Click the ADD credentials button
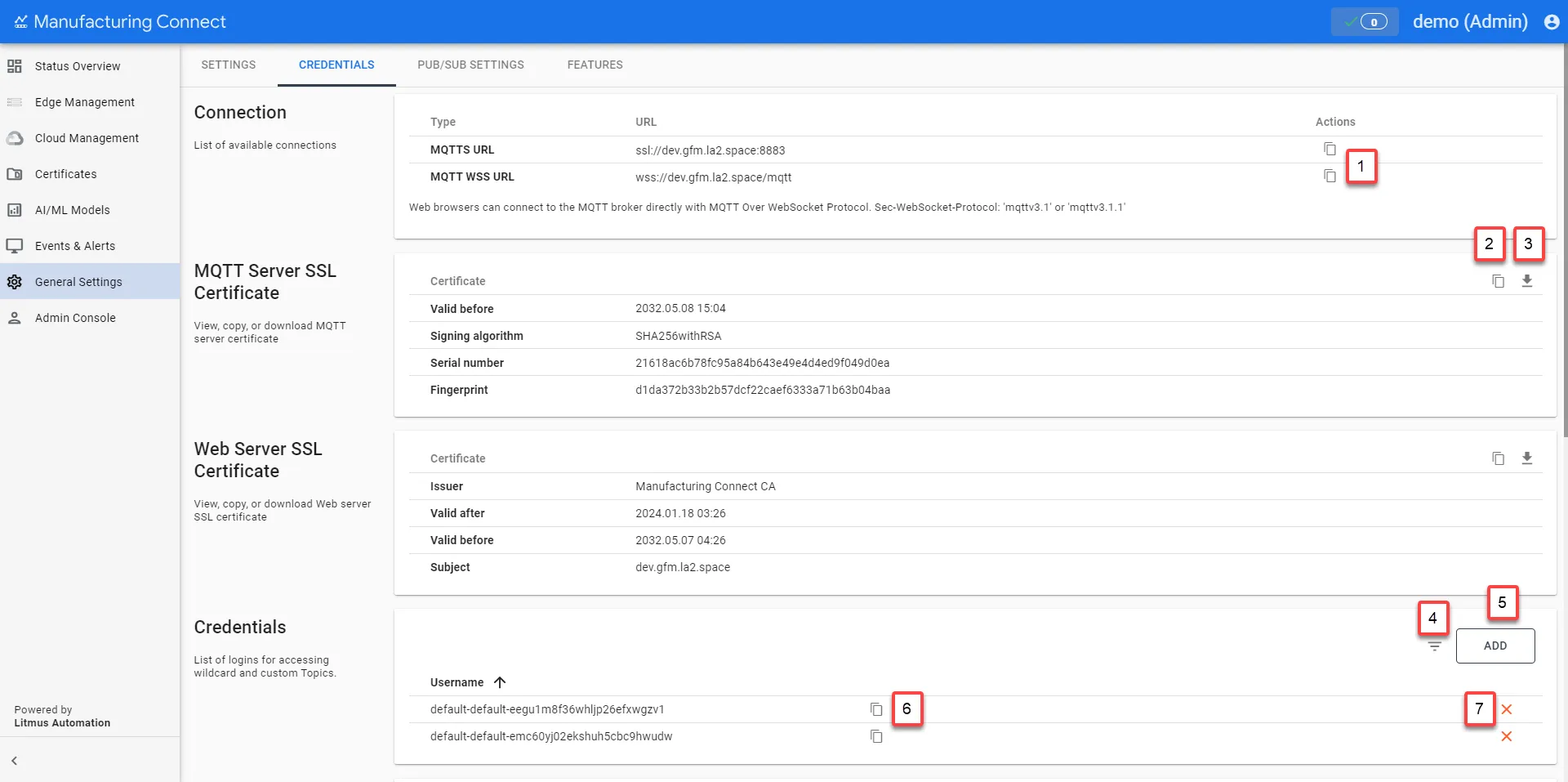This screenshot has height=782, width=1568. pos(1495,646)
